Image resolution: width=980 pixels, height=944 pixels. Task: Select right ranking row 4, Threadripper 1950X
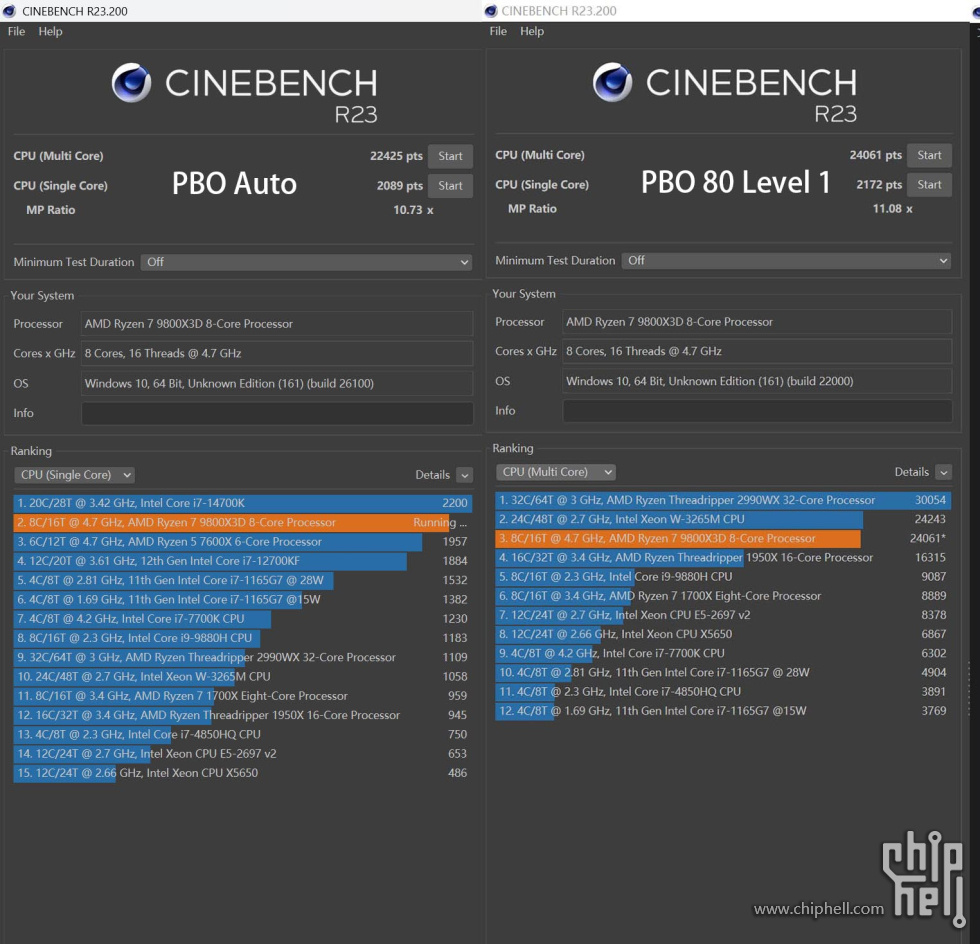tap(723, 558)
